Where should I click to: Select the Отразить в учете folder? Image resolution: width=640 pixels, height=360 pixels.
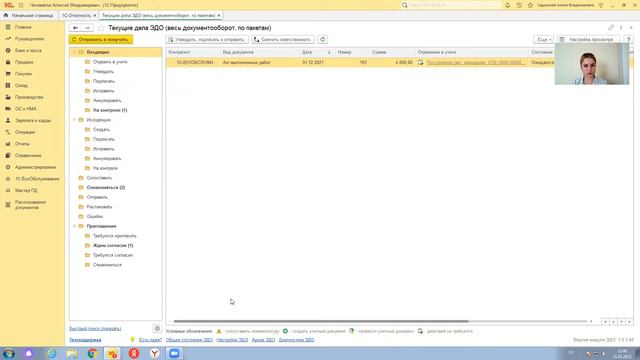pos(110,62)
